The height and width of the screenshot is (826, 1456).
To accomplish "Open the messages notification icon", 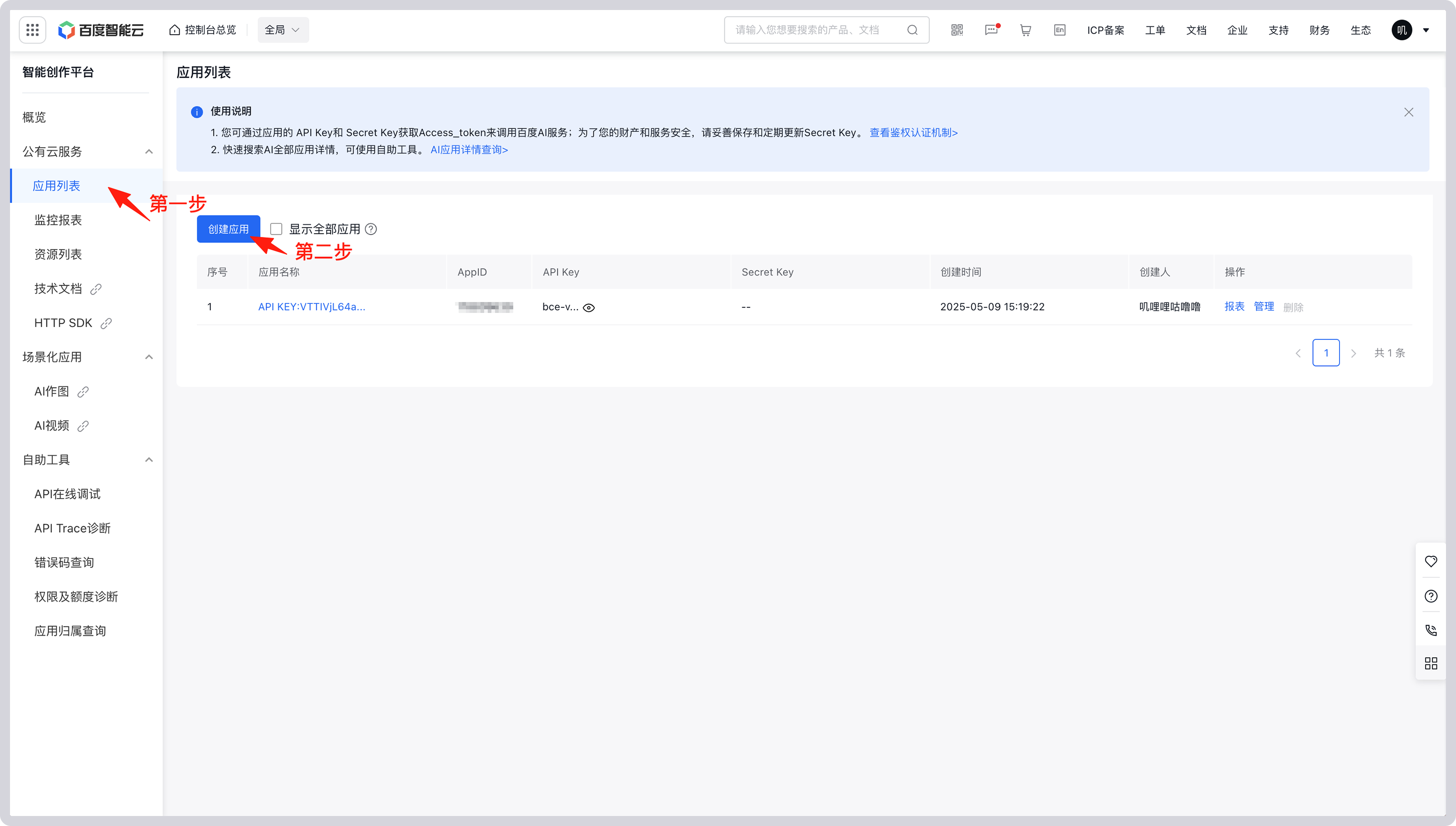I will click(991, 30).
